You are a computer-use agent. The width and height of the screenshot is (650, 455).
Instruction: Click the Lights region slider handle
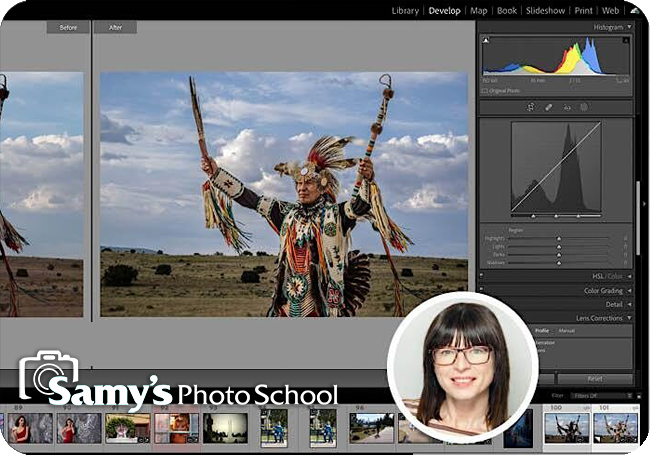(x=559, y=247)
